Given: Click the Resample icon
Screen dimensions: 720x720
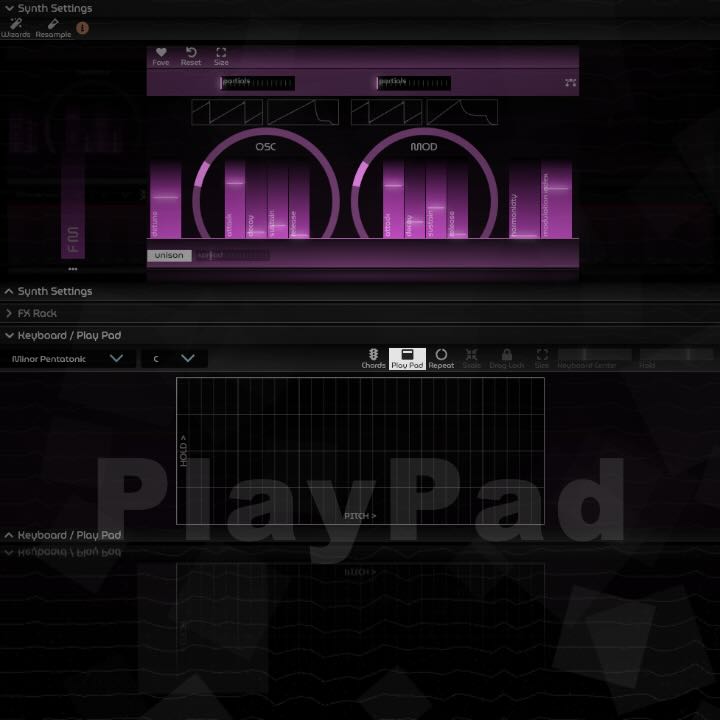Looking at the screenshot, I should click(53, 27).
